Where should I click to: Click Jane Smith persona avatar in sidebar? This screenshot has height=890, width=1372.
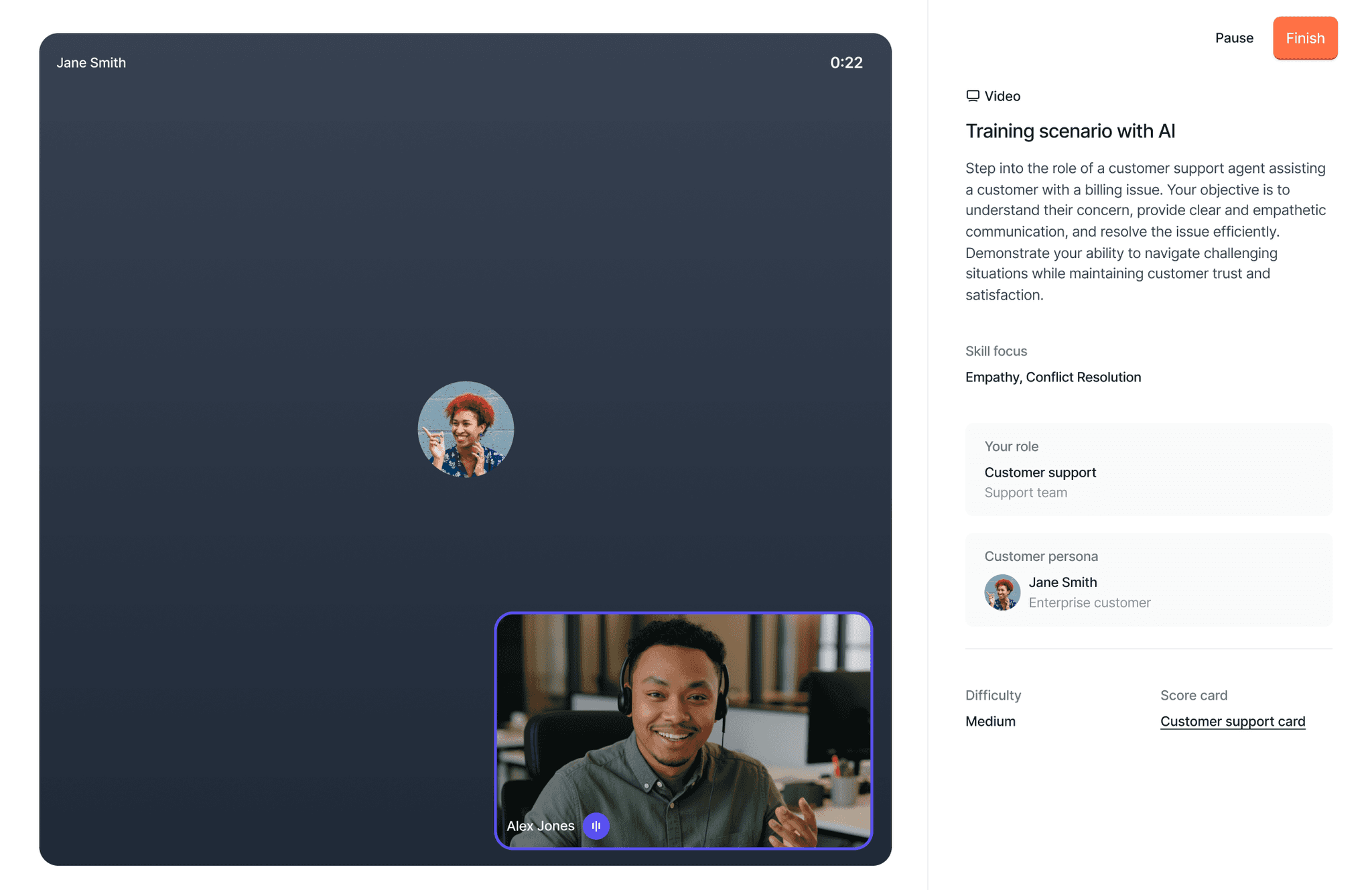[x=1002, y=592]
